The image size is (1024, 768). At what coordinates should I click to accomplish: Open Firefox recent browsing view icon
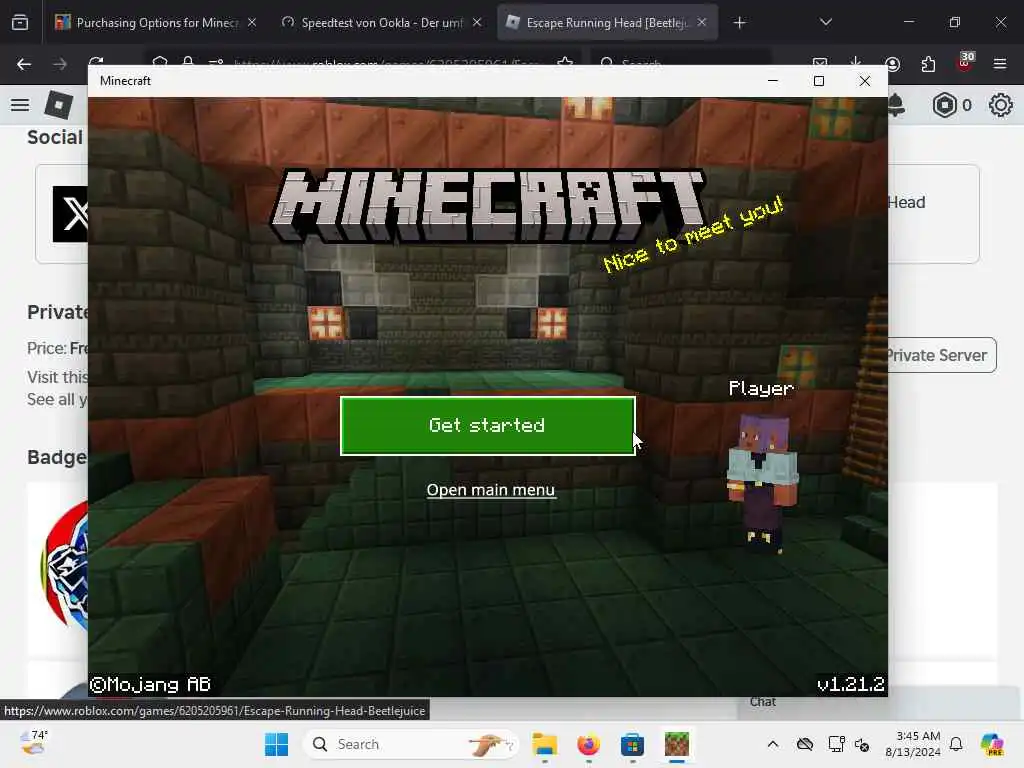pos(20,23)
